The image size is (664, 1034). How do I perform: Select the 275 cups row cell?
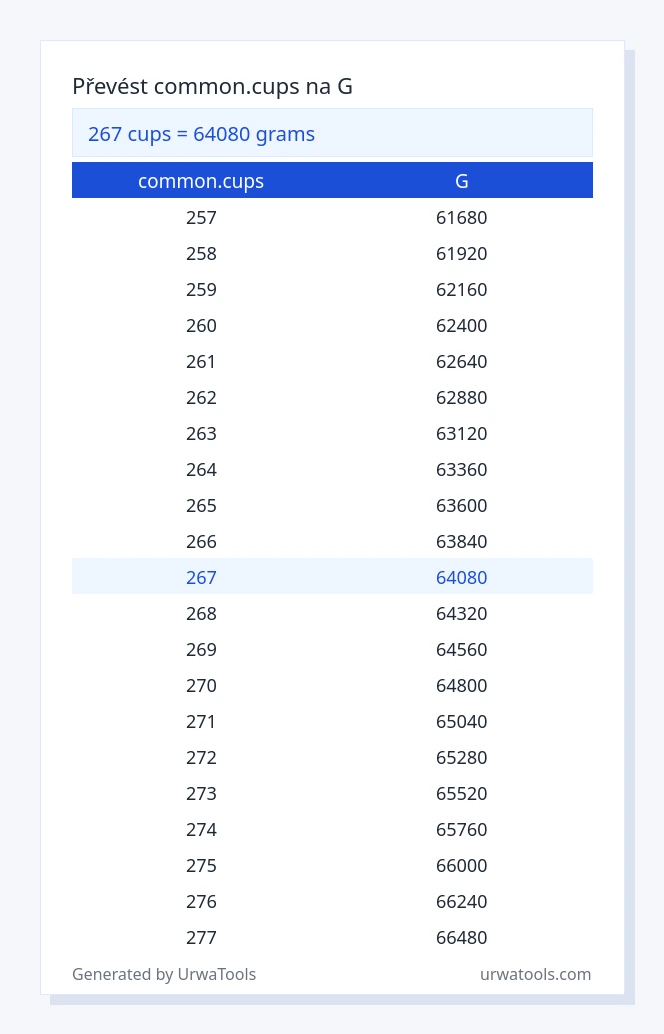(201, 865)
